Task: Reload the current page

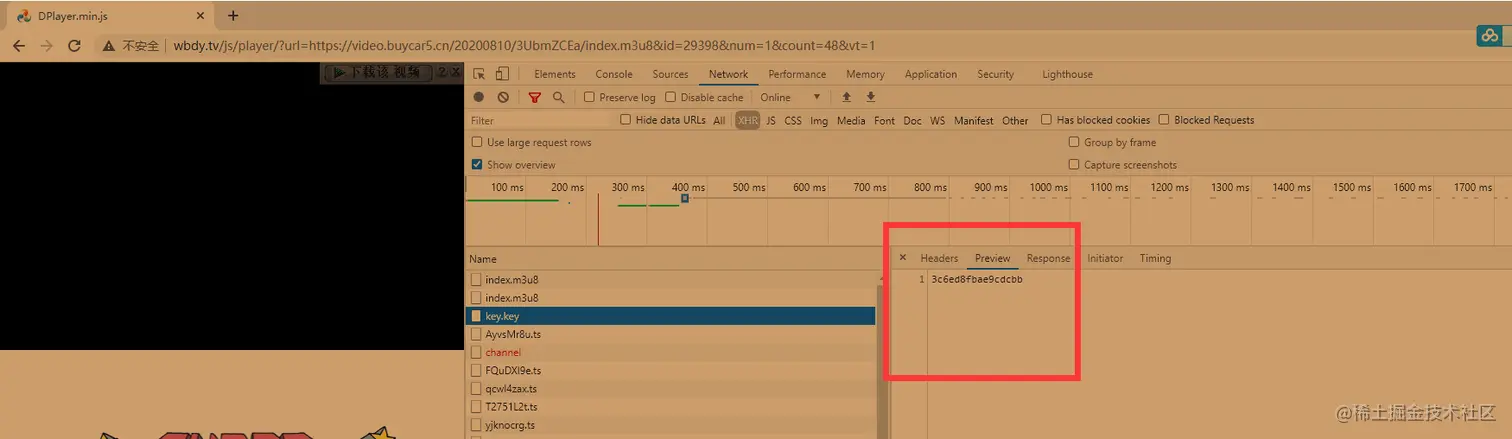Action: 74,46
